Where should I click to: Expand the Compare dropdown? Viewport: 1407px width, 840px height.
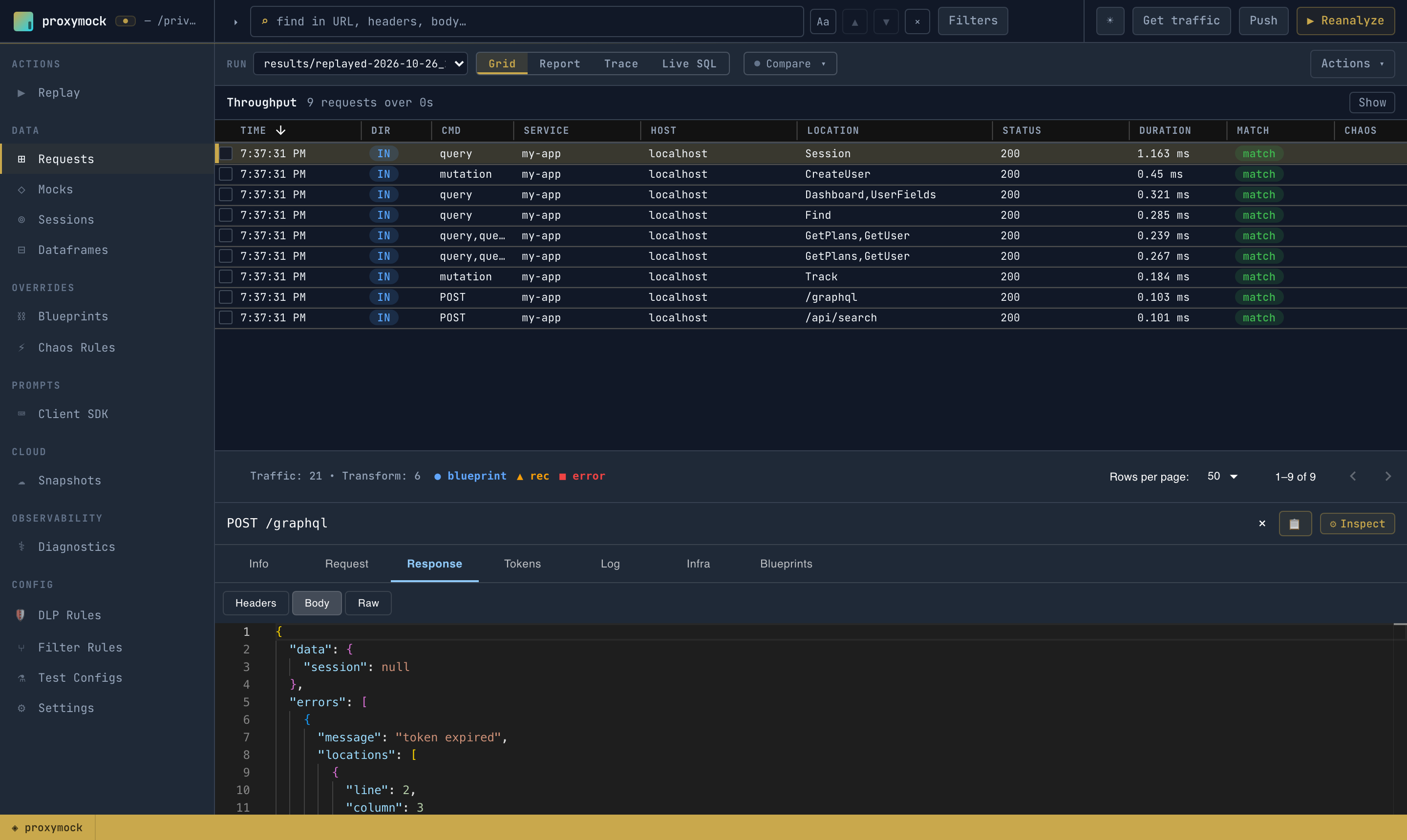[x=790, y=63]
